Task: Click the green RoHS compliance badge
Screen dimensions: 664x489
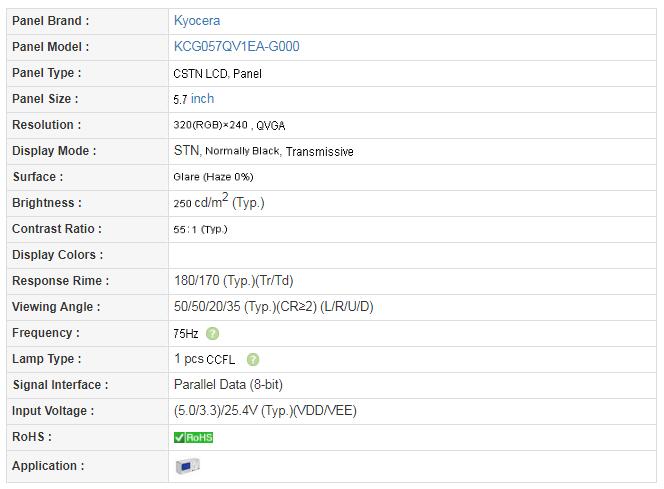Action: click(194, 437)
